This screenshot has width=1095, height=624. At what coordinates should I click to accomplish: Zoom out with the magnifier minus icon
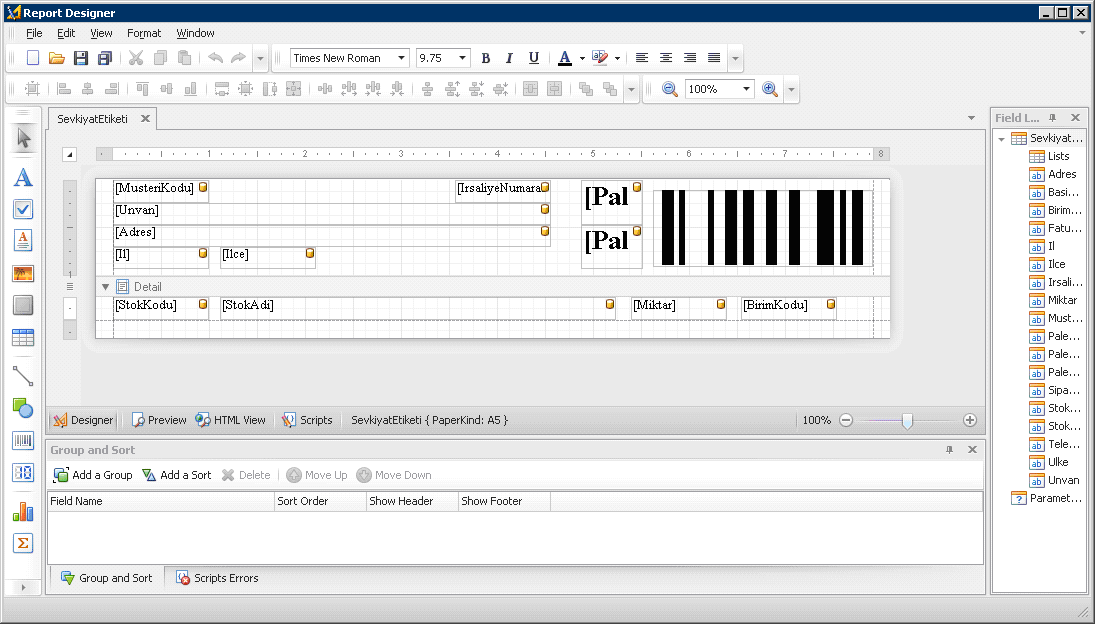(x=669, y=89)
